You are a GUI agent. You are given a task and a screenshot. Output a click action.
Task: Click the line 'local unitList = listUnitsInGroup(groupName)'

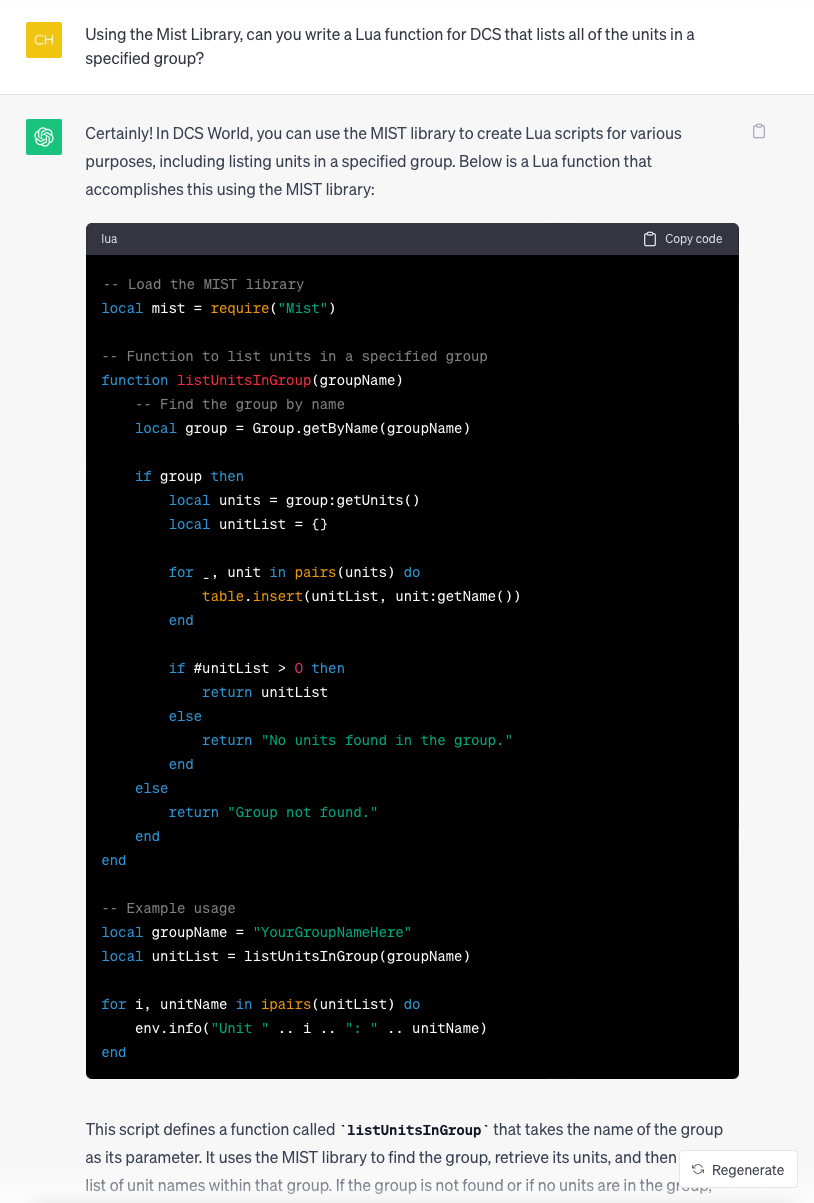point(286,956)
